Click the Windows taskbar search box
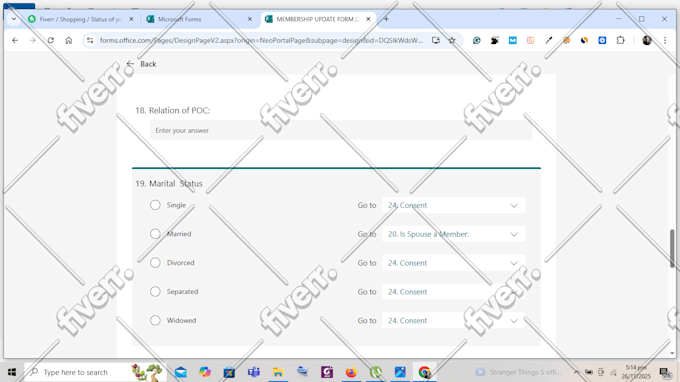Viewport: 680px width, 382px height. pos(95,372)
